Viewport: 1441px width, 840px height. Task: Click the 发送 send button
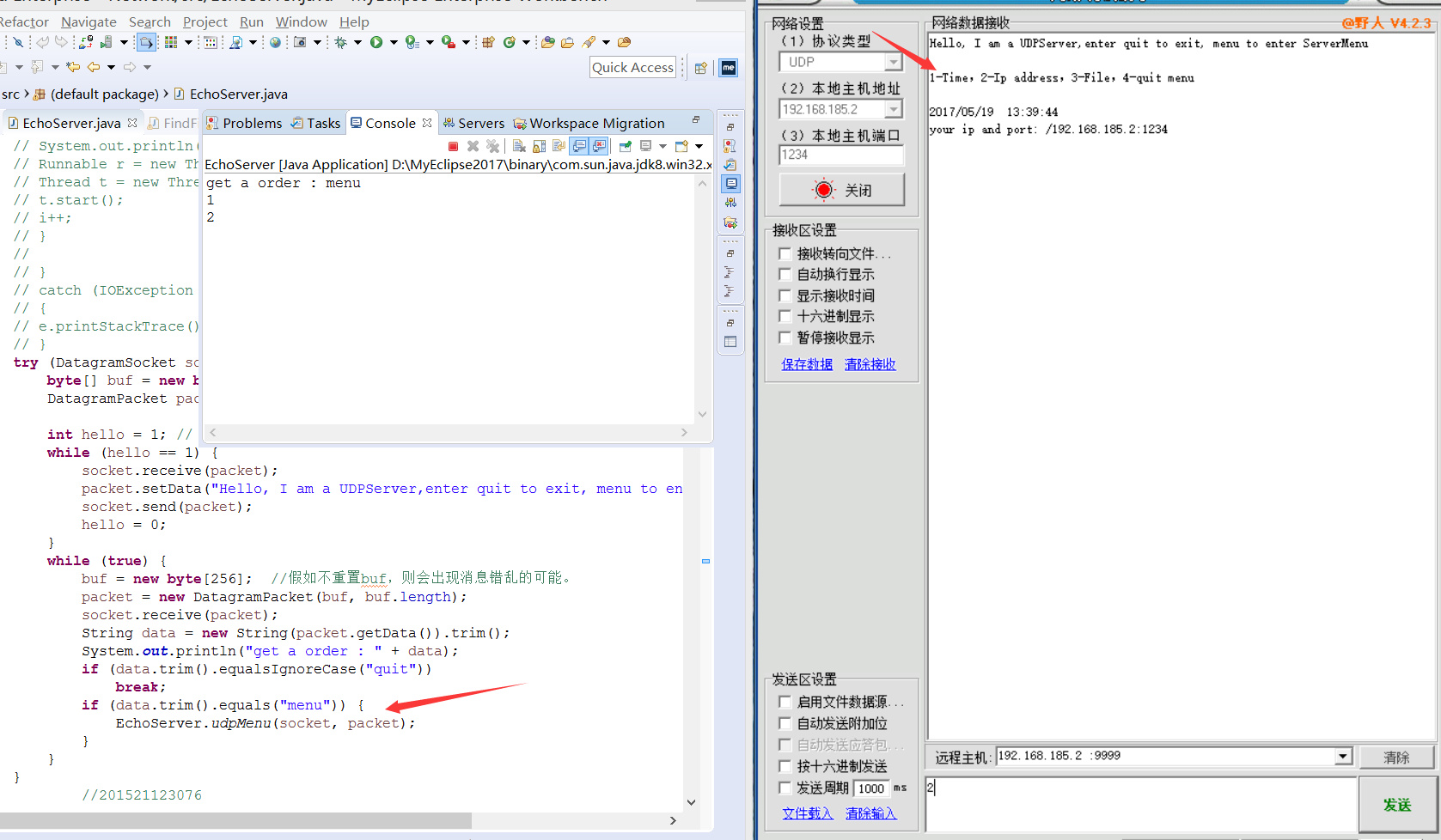[1397, 805]
